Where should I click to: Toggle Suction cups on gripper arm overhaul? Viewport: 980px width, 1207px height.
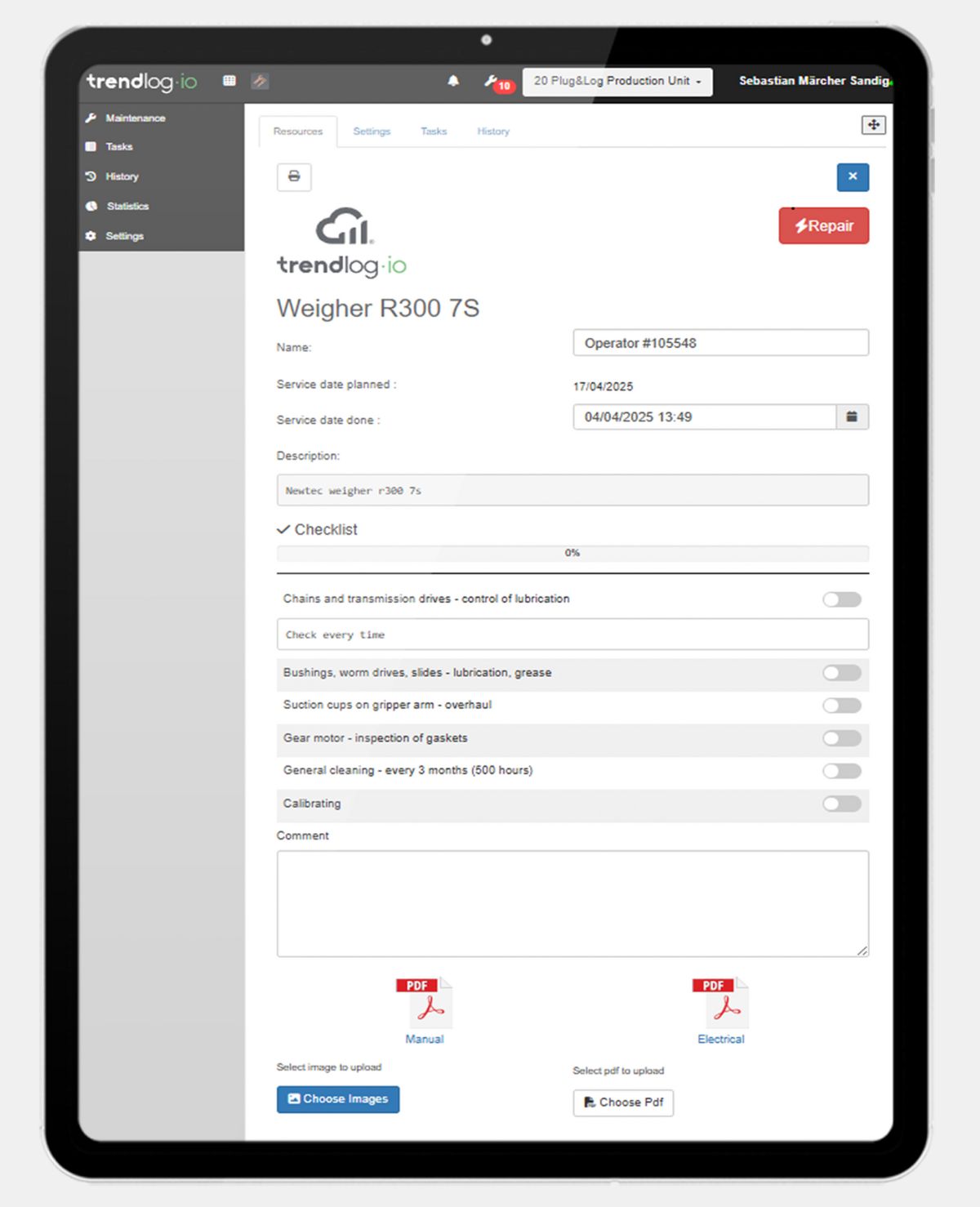pyautogui.click(x=842, y=706)
